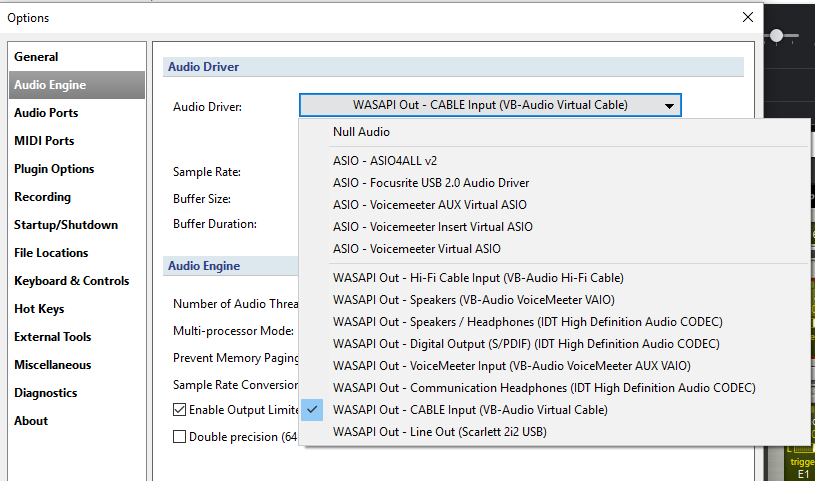Open Hot Keys page
Viewport: 815px width, 481px height.
(77, 309)
